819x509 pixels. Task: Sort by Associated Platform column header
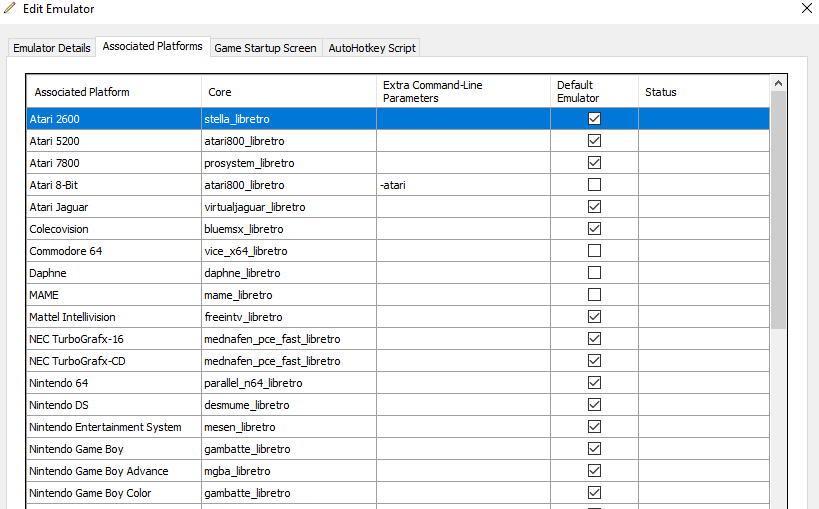point(114,91)
